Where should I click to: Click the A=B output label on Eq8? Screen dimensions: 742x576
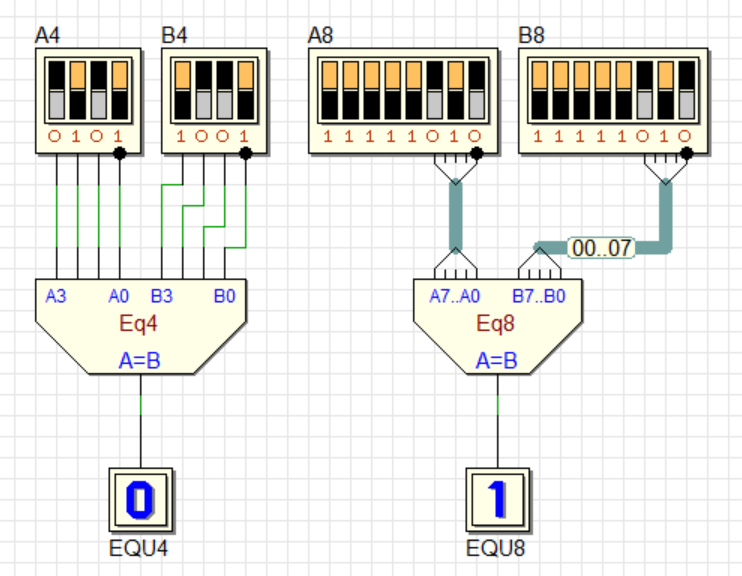[x=496, y=361]
